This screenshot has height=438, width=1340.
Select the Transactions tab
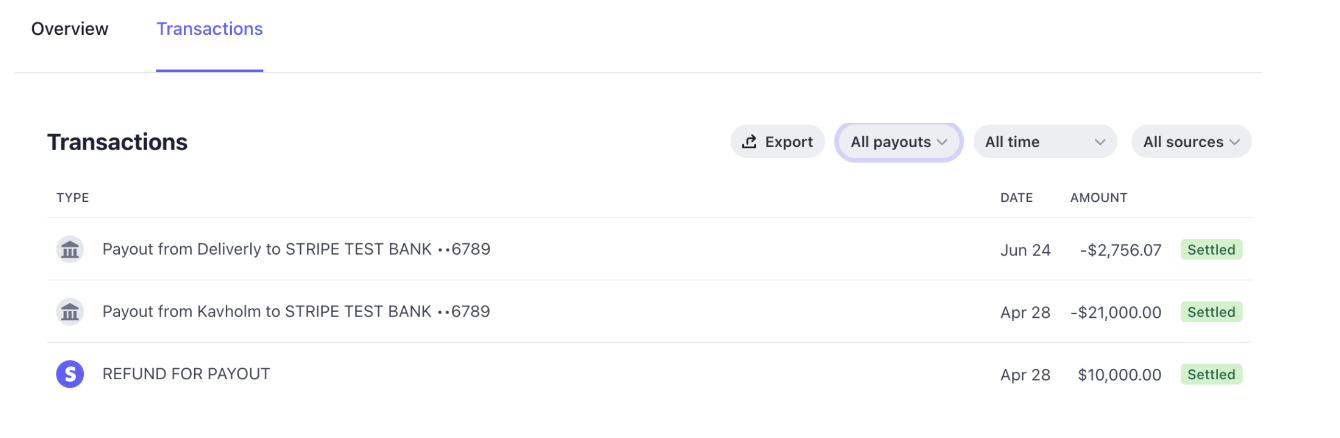click(x=209, y=29)
